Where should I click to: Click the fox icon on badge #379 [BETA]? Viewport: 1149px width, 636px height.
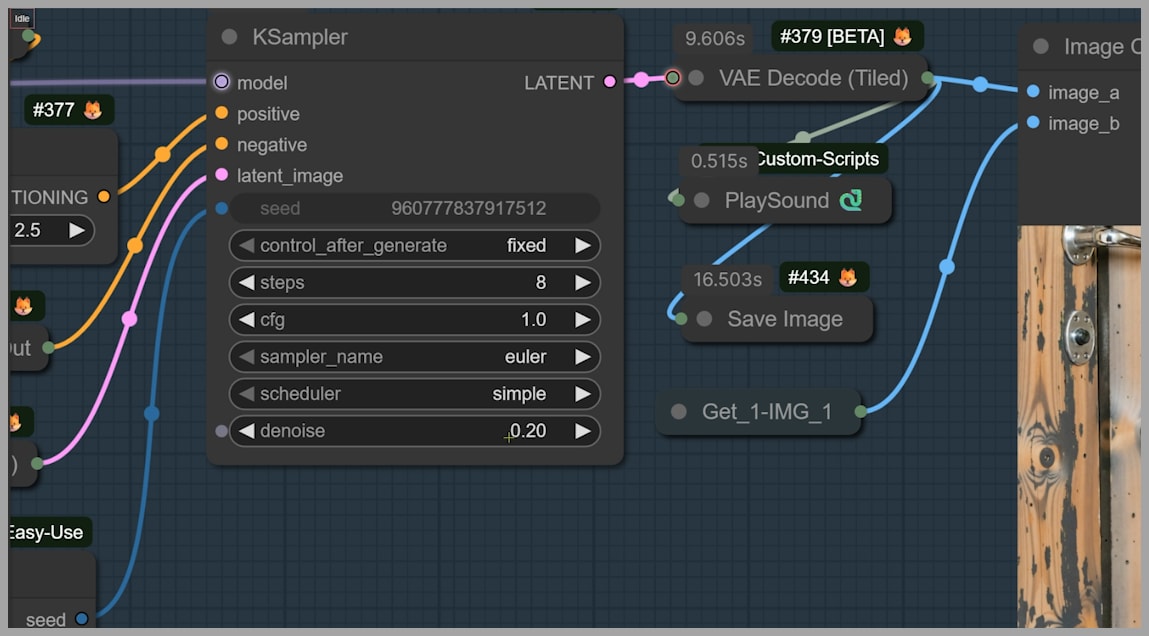tap(902, 37)
